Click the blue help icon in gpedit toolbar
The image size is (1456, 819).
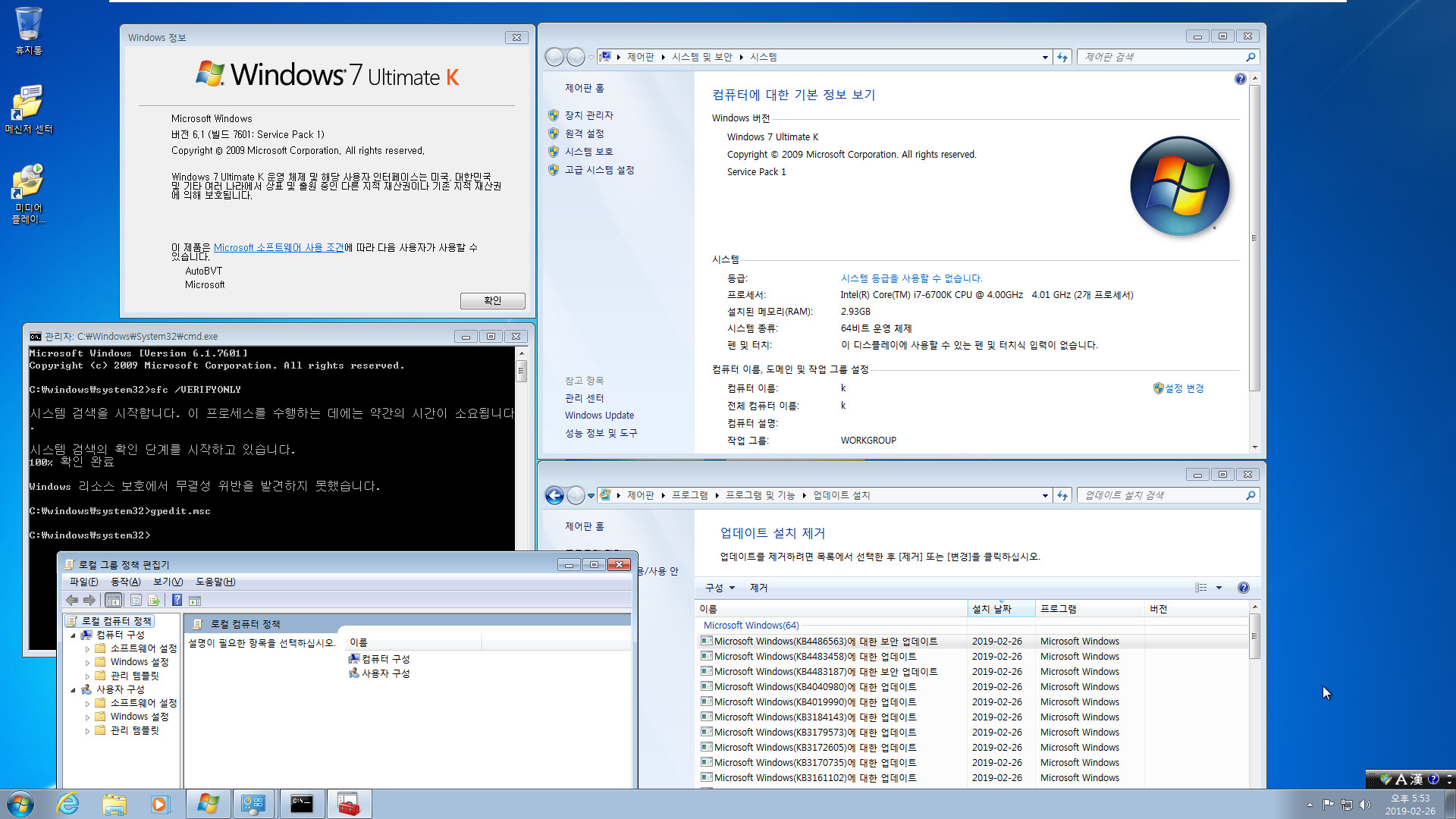(x=177, y=601)
